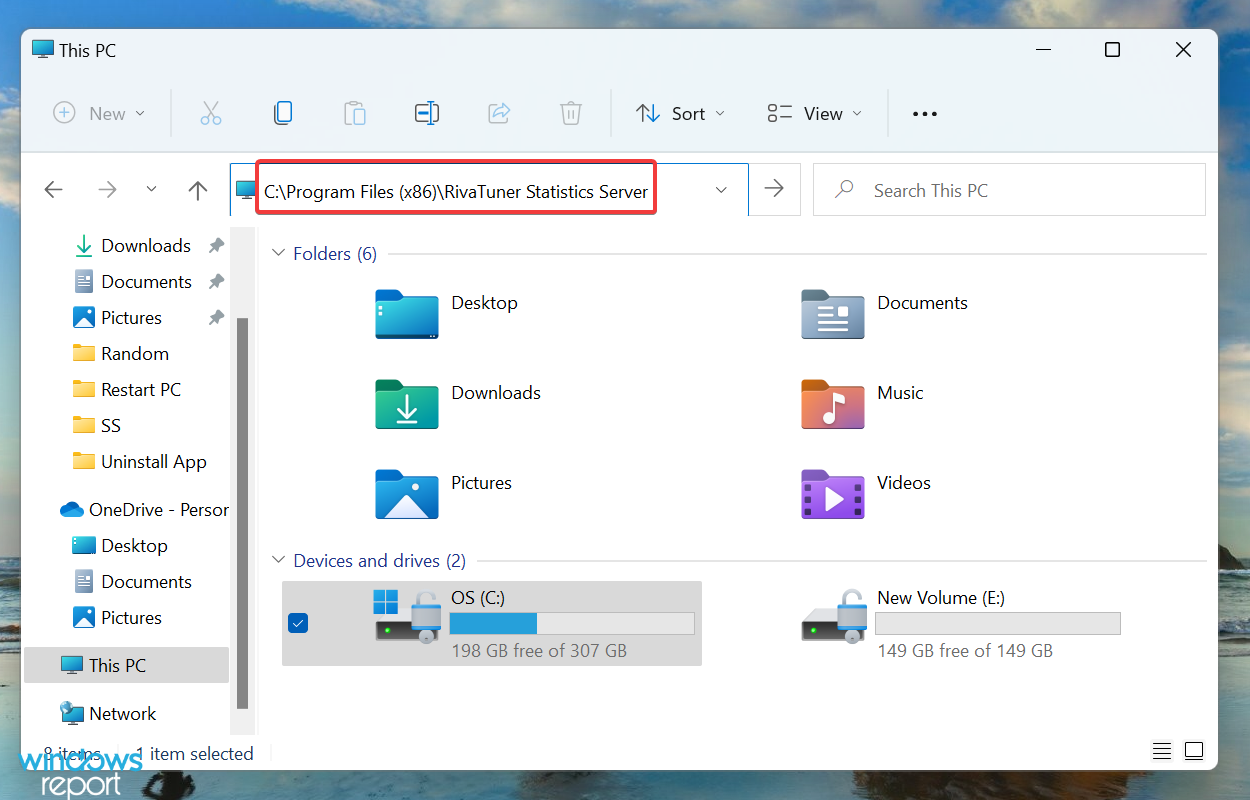Click the Go to arrow beside address bar

tap(774, 189)
